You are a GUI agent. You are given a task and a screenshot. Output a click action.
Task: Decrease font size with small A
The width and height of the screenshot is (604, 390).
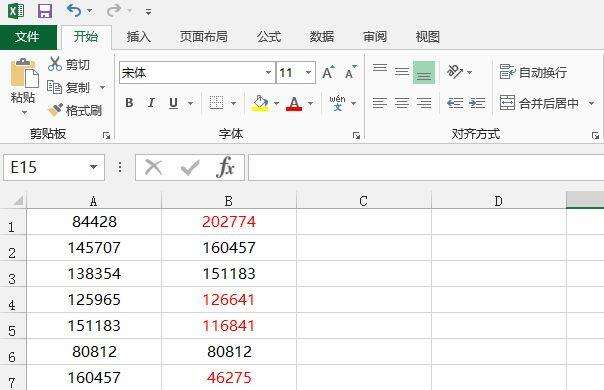point(351,72)
